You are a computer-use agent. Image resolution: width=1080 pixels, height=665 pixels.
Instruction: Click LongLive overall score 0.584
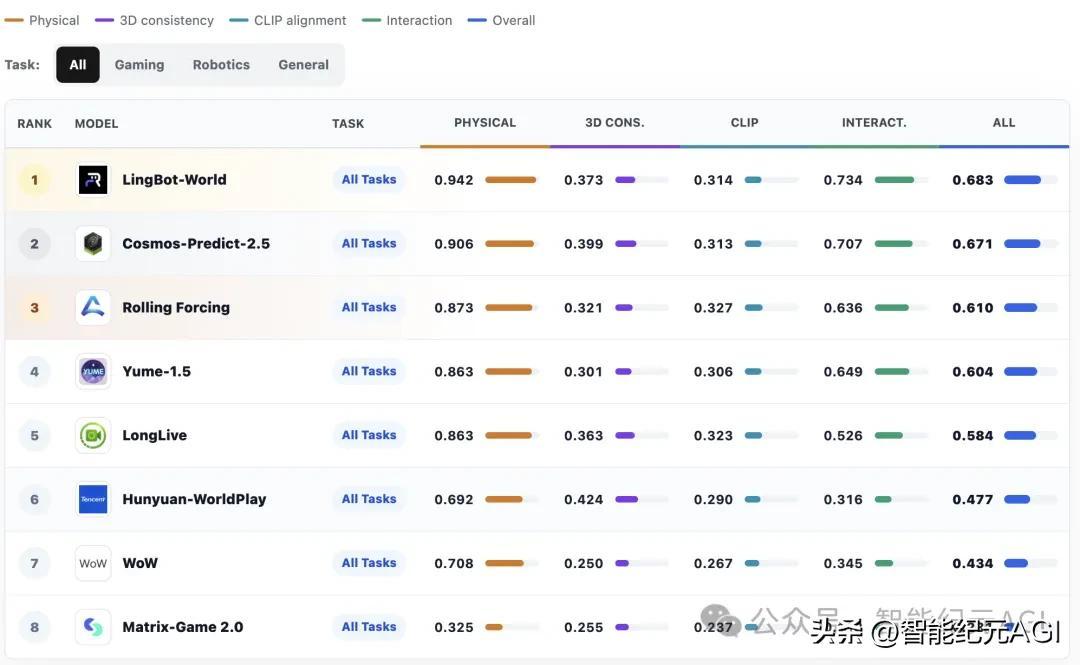coord(973,436)
